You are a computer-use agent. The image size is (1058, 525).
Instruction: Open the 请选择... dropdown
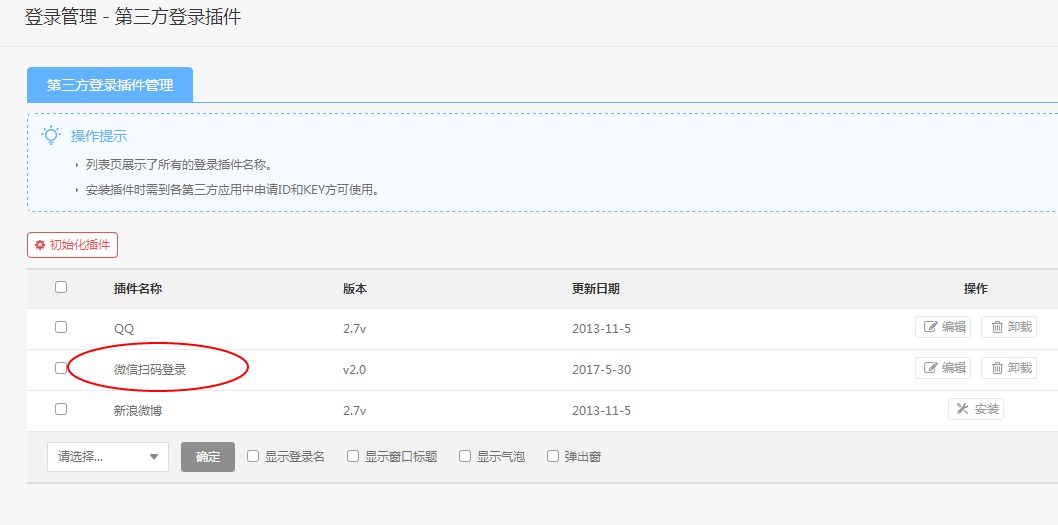click(x=108, y=457)
